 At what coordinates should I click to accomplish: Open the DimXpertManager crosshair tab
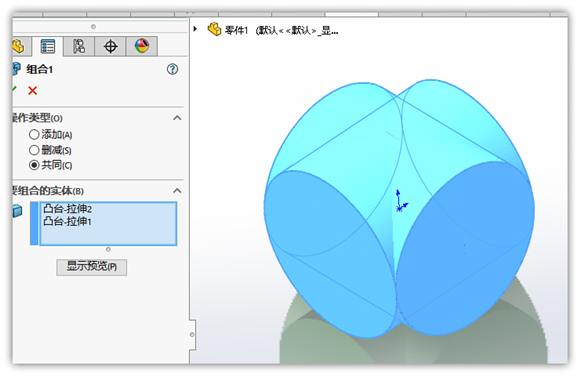pyautogui.click(x=110, y=46)
